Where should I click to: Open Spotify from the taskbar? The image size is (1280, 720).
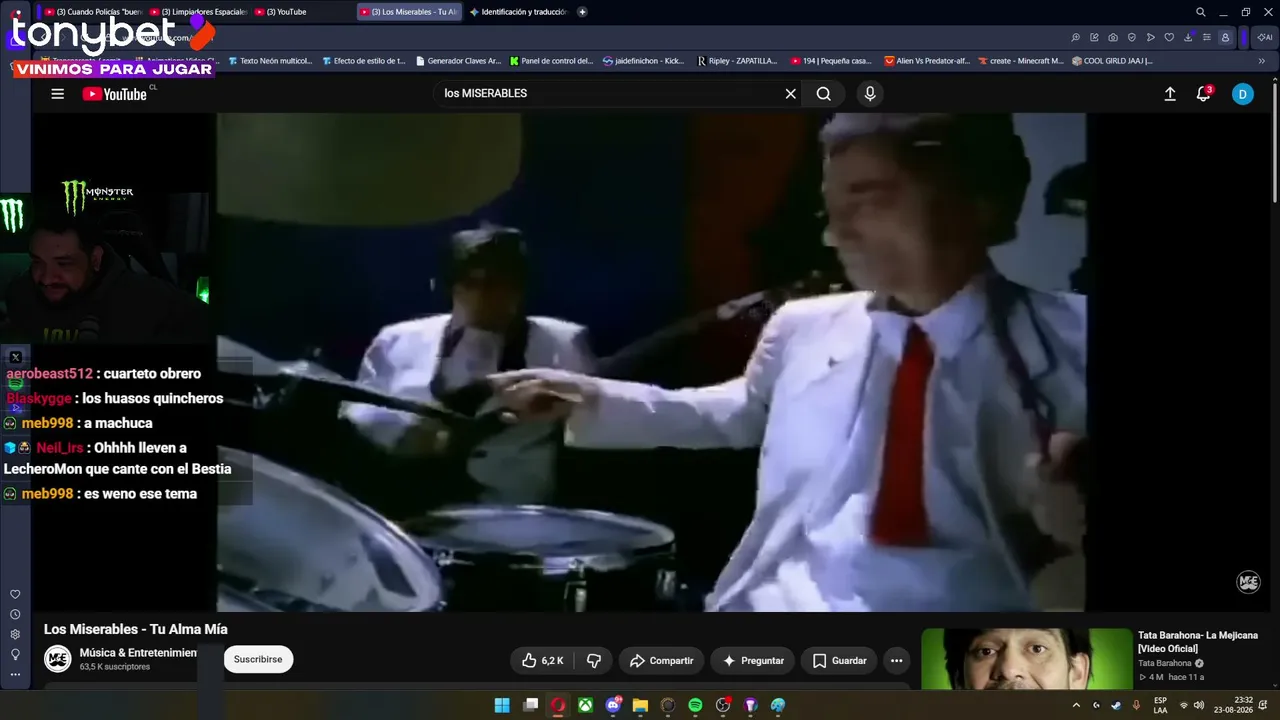click(x=695, y=705)
